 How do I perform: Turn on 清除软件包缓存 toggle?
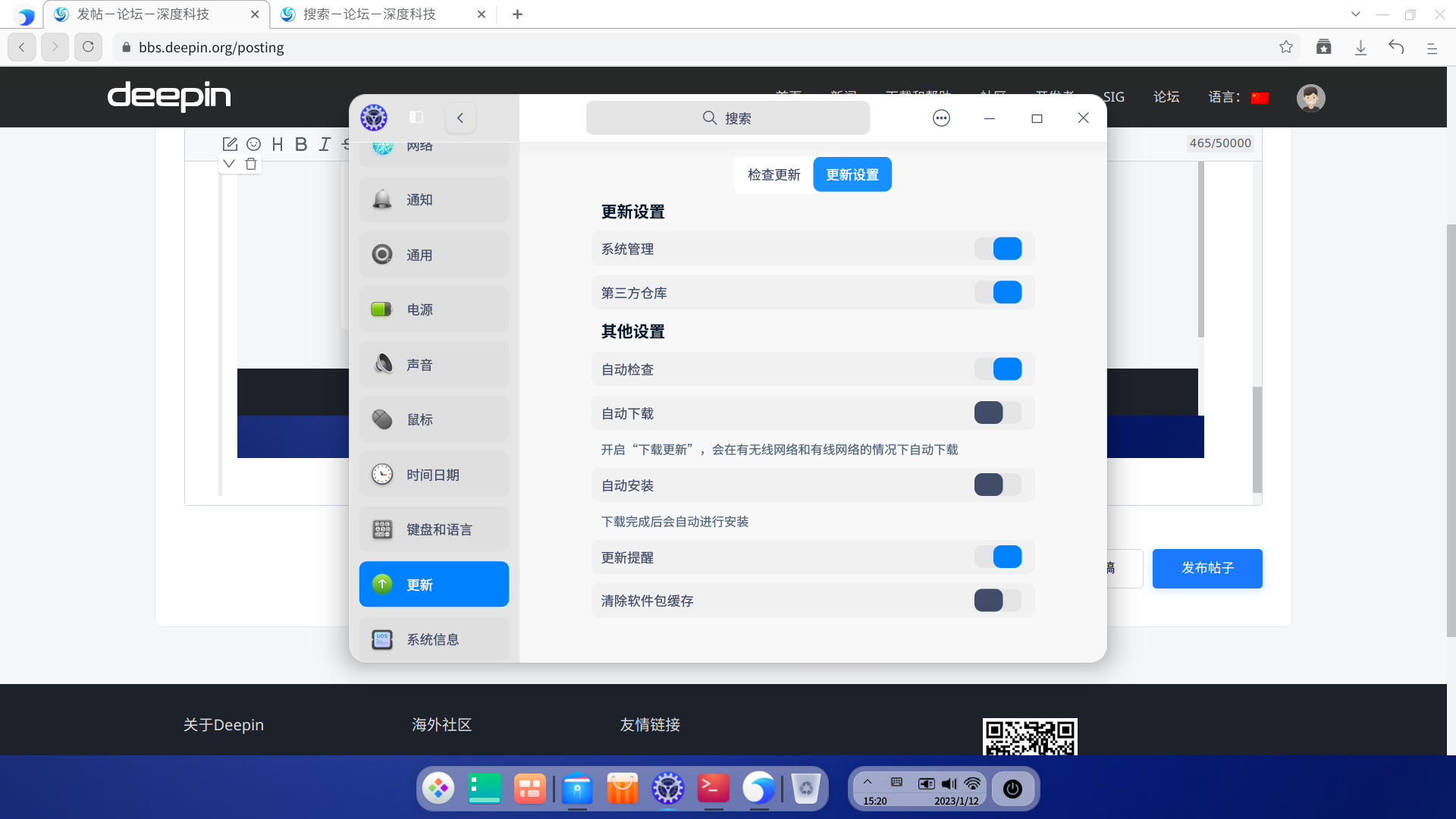click(x=998, y=601)
